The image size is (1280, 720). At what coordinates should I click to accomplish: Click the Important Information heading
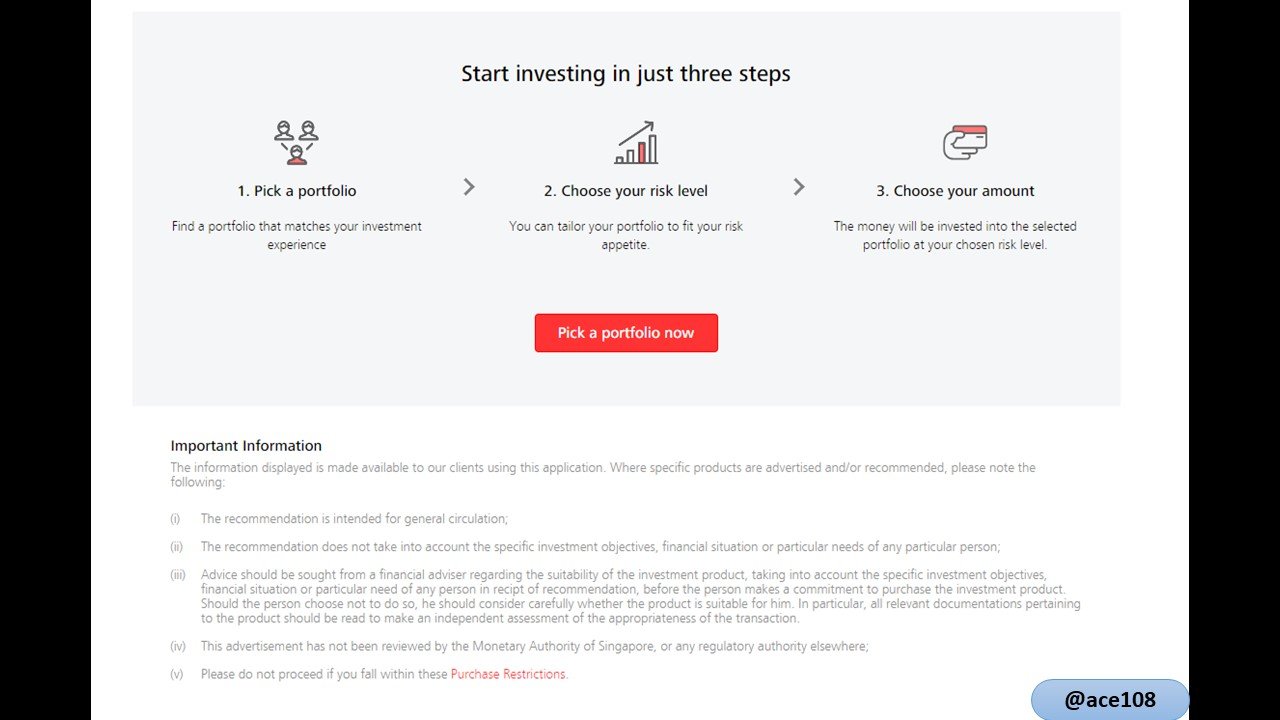pyautogui.click(x=246, y=446)
